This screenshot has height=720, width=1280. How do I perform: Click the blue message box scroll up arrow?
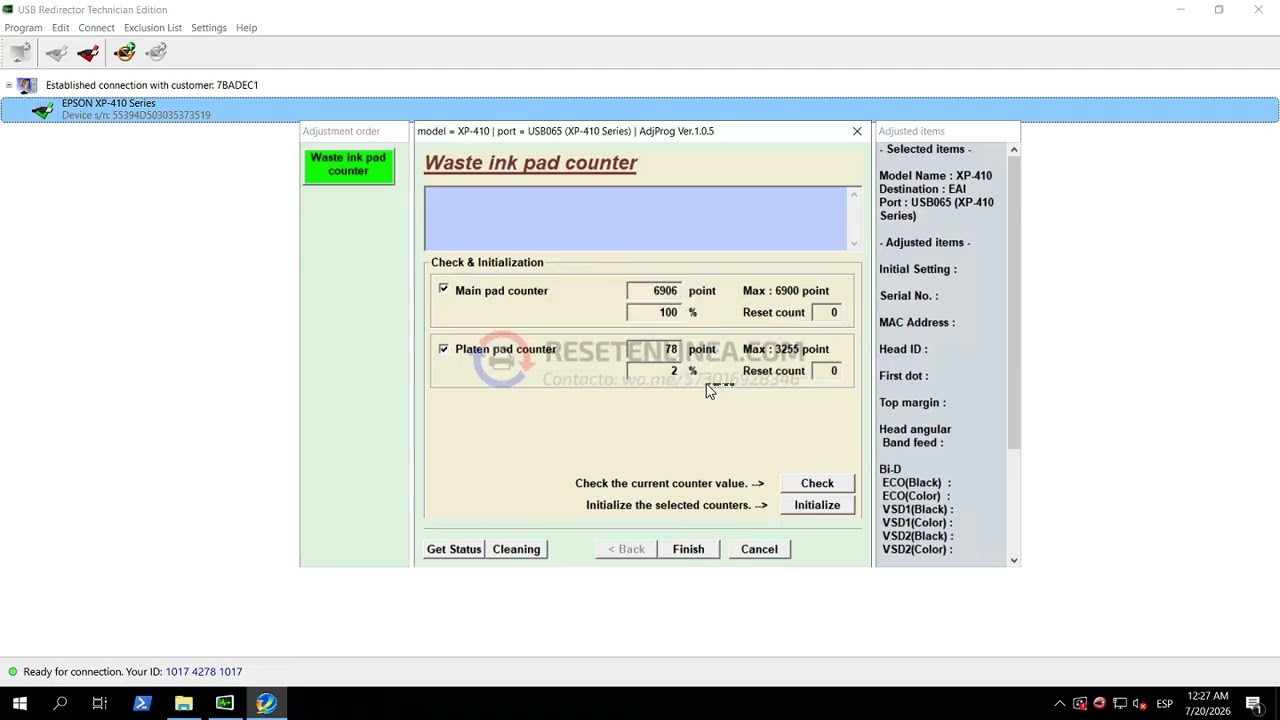pos(854,194)
